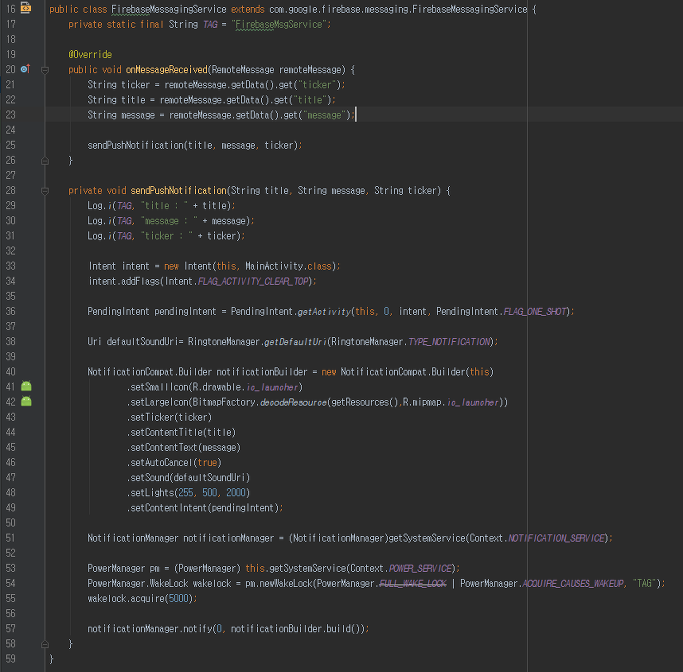Click line number 54 in gutter
683x672 pixels.
(x=10, y=584)
